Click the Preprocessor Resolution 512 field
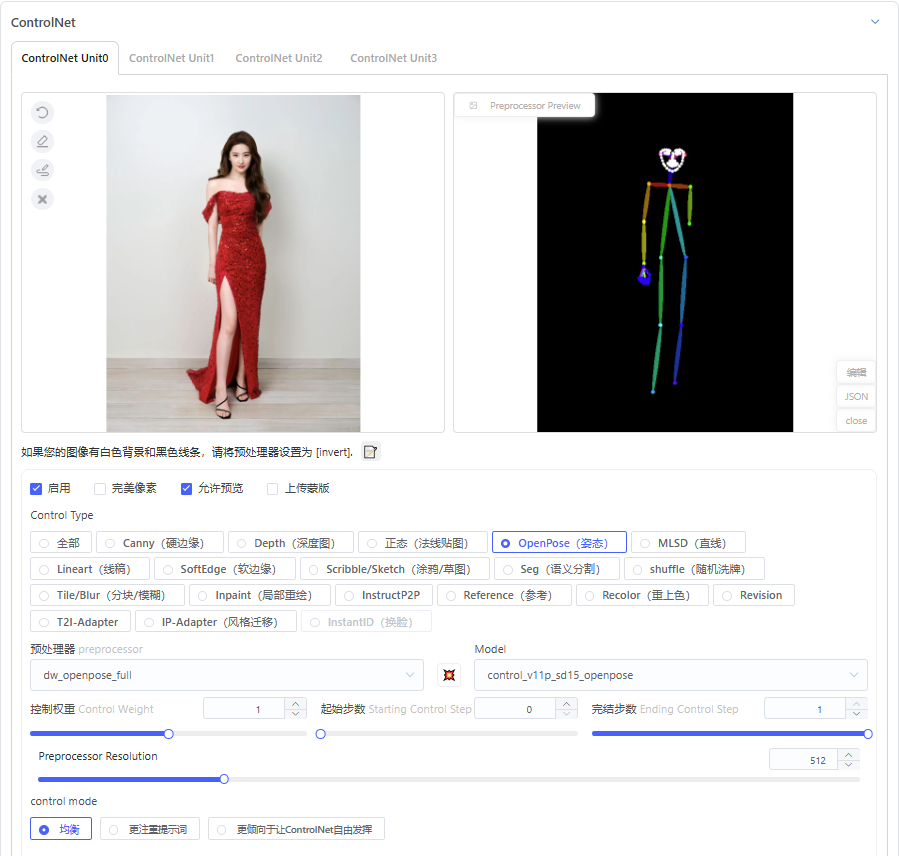The height and width of the screenshot is (856, 899). [x=804, y=760]
